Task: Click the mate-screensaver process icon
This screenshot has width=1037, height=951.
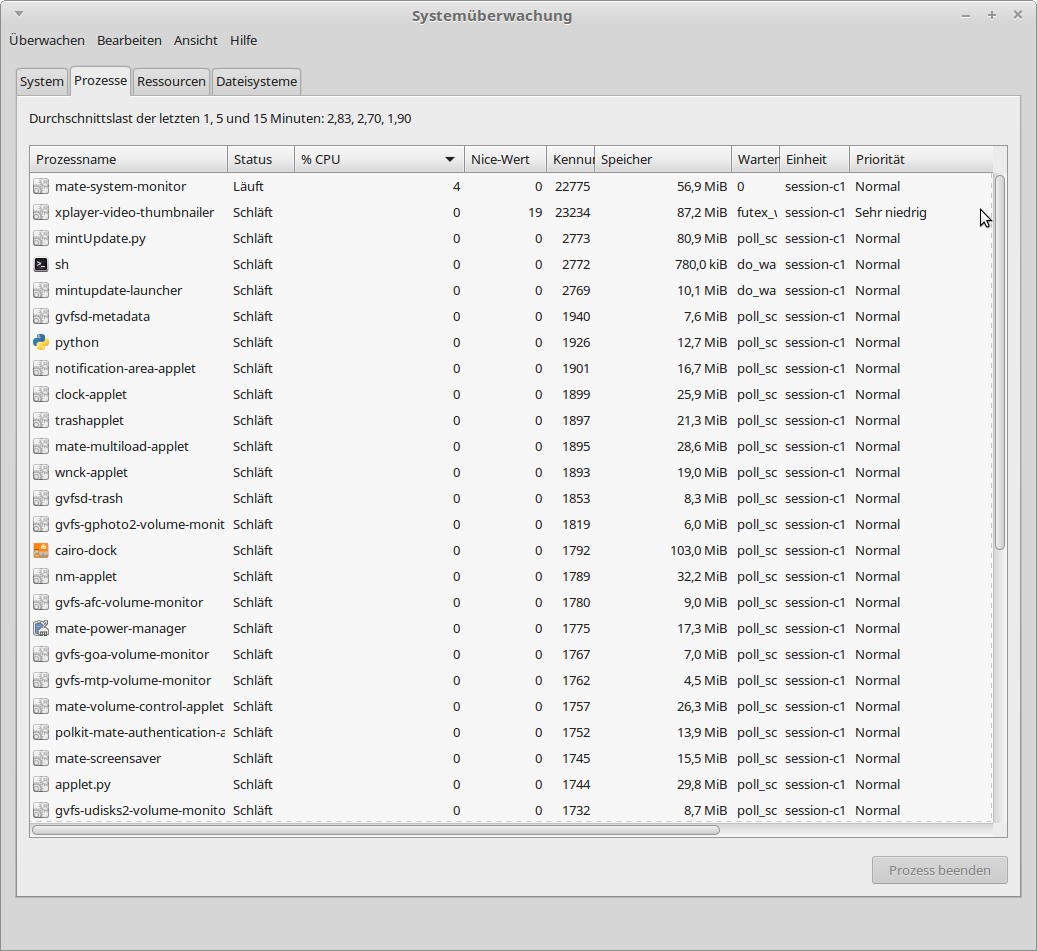Action: click(x=41, y=758)
